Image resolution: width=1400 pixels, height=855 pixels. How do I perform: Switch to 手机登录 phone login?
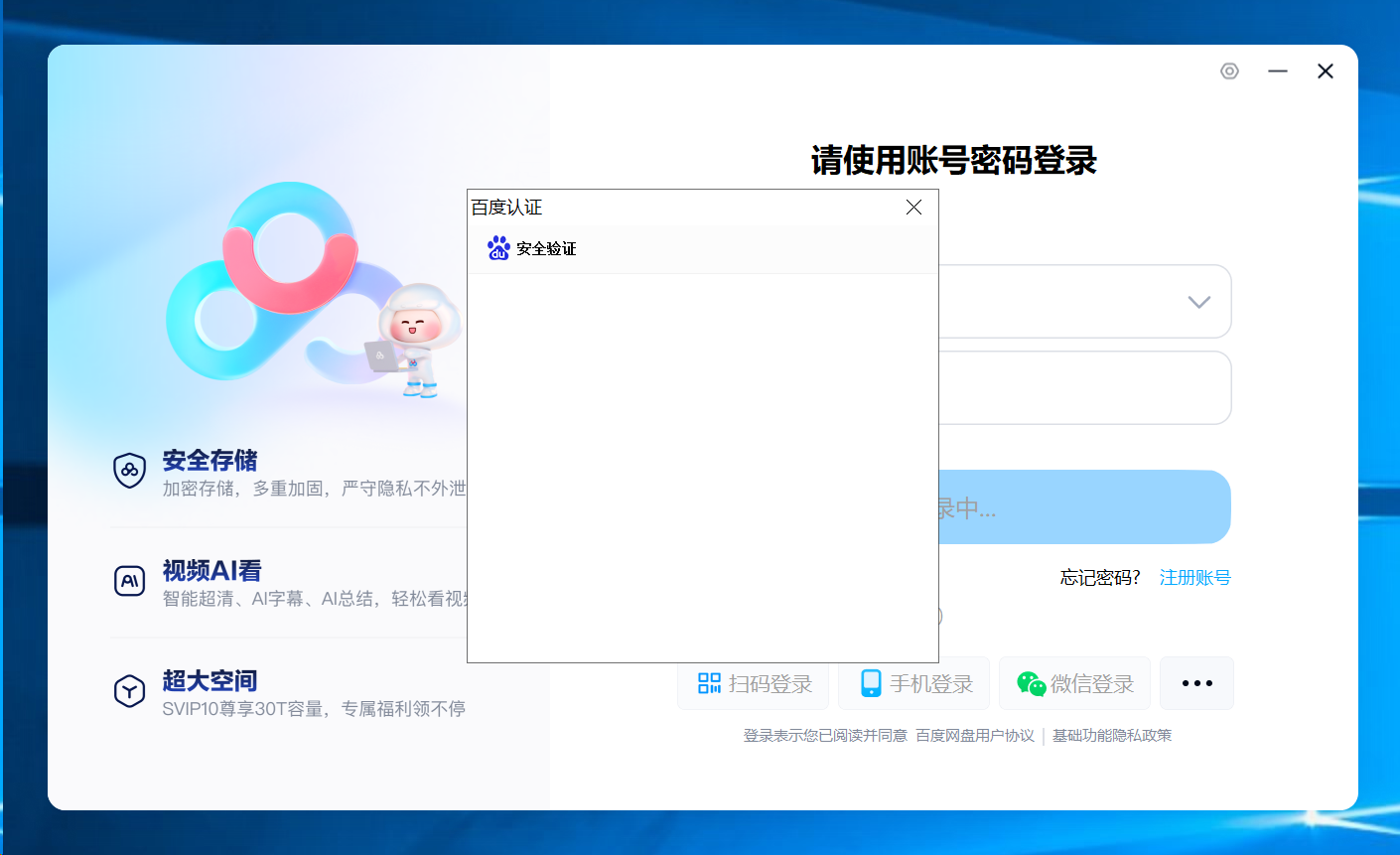(x=914, y=683)
